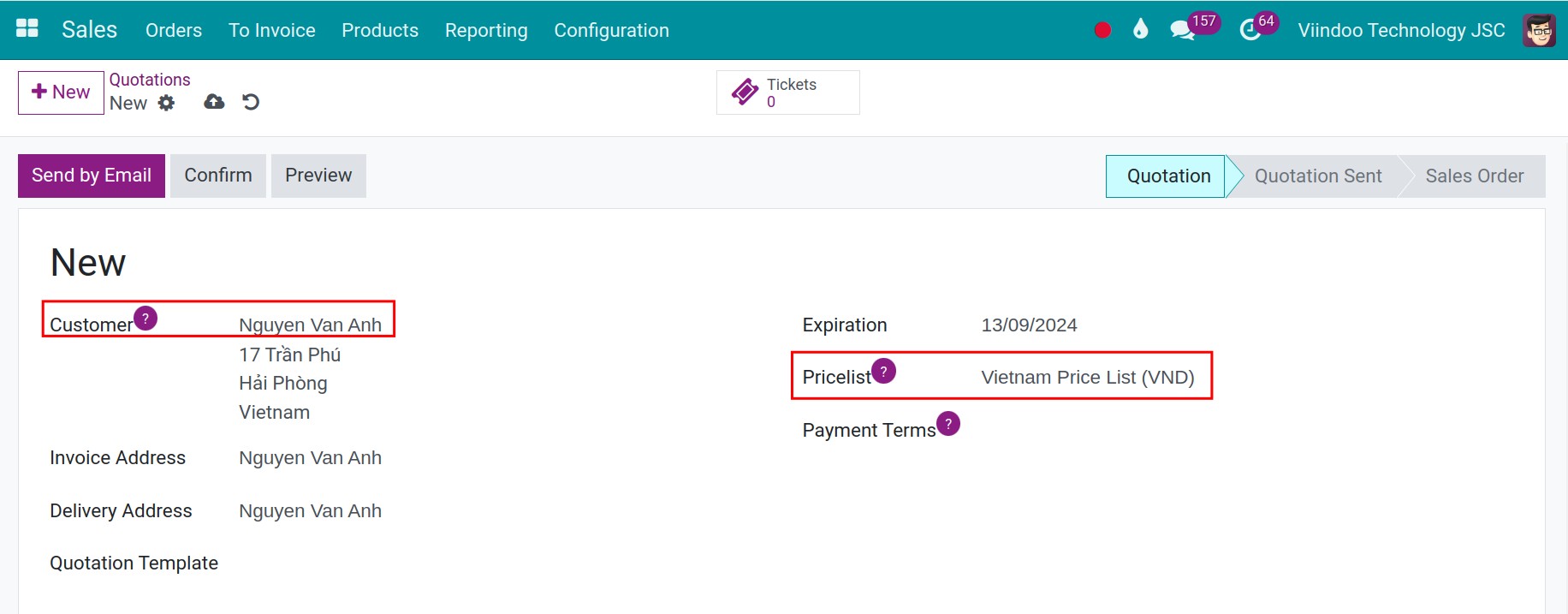
Task: Click the Send by Email button
Action: (x=92, y=176)
